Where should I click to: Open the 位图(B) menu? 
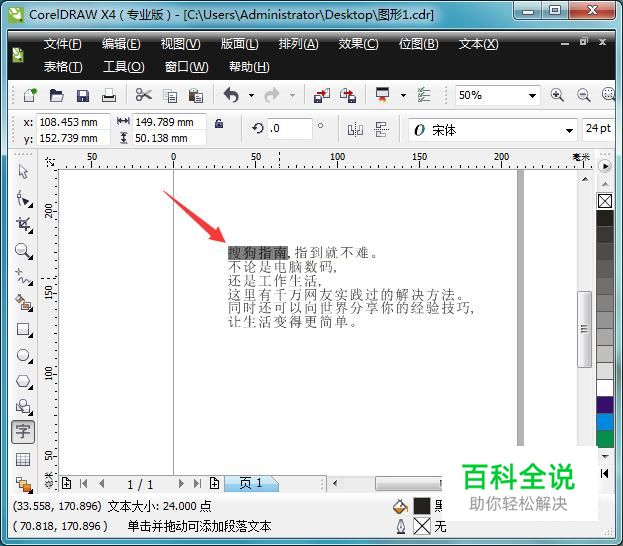coord(419,44)
